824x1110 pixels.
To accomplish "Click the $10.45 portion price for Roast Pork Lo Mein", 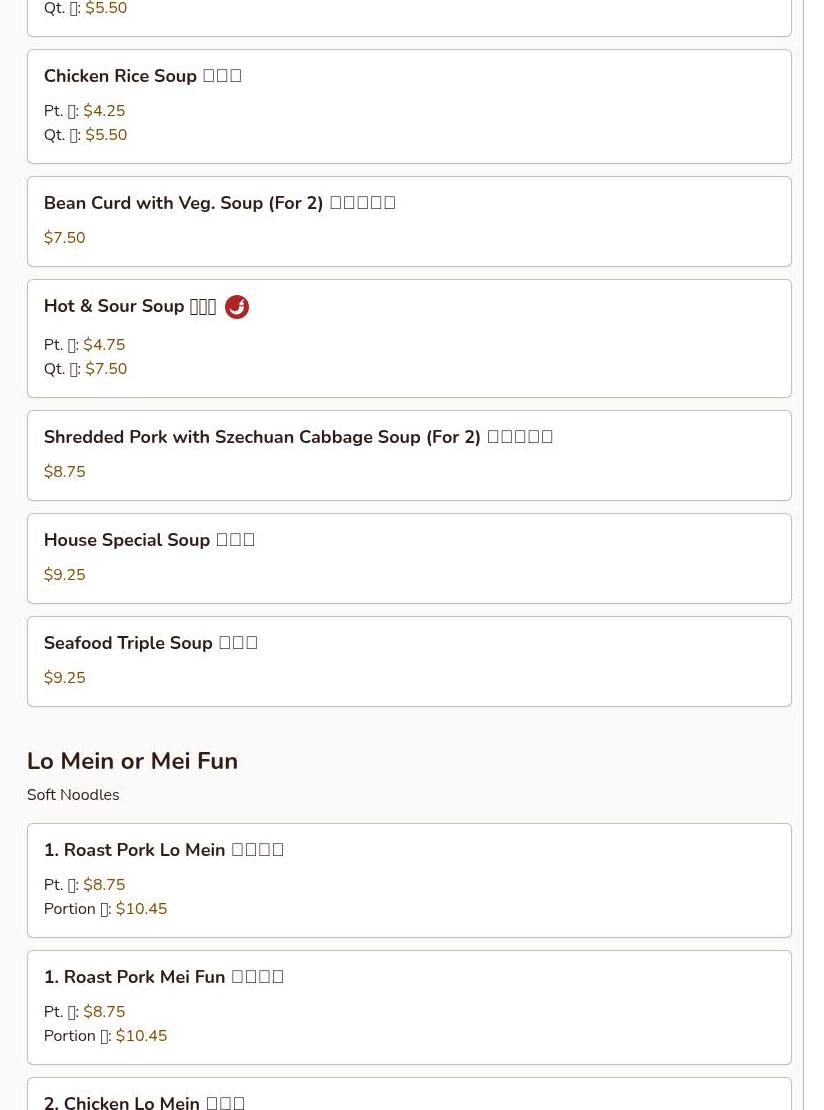I will (x=141, y=909).
